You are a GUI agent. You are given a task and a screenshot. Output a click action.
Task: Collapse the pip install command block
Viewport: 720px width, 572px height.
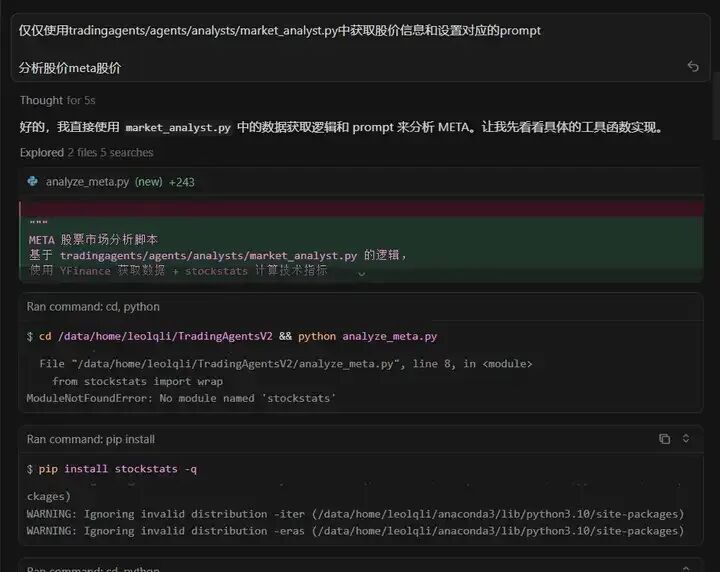(x=686, y=438)
